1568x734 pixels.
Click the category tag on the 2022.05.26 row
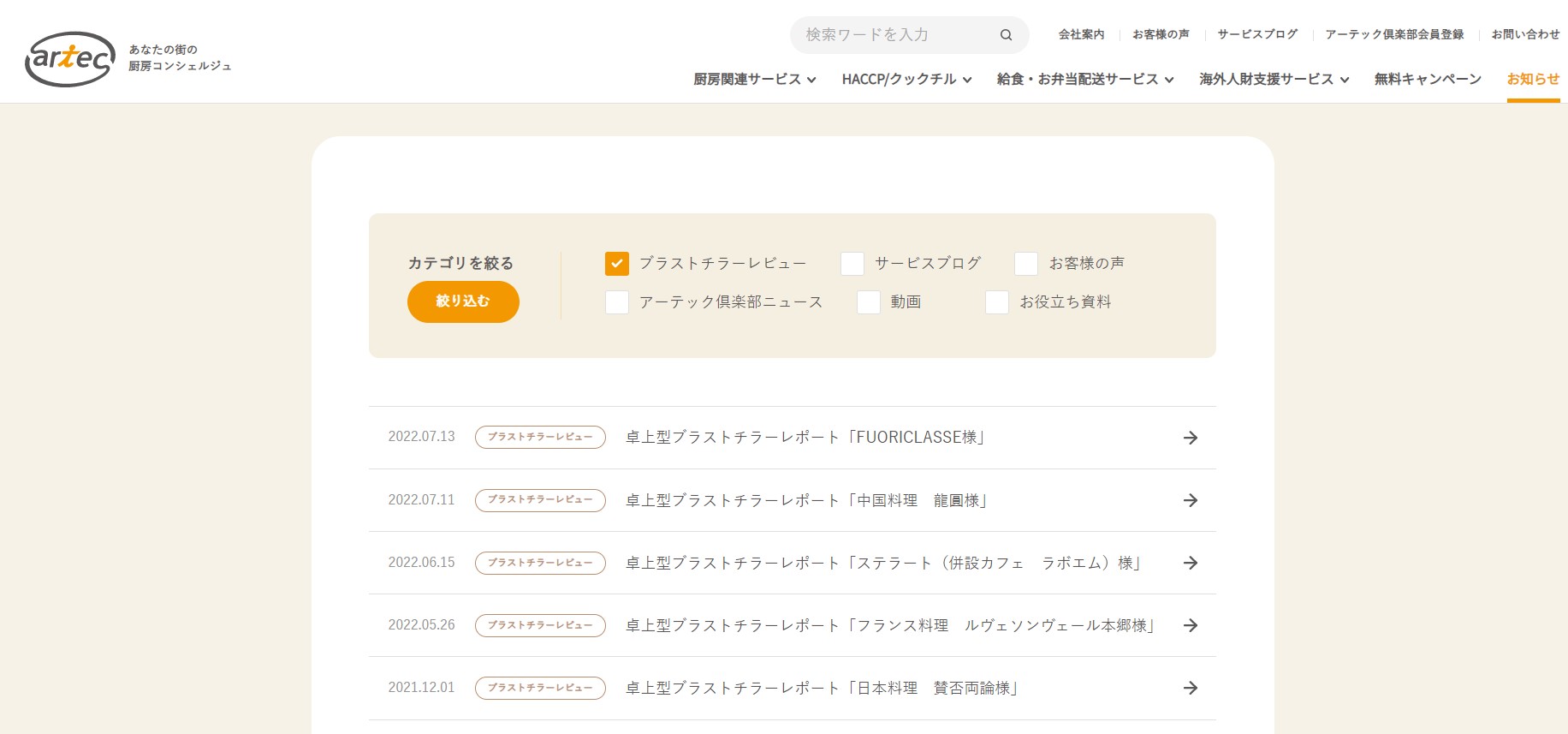tap(540, 625)
